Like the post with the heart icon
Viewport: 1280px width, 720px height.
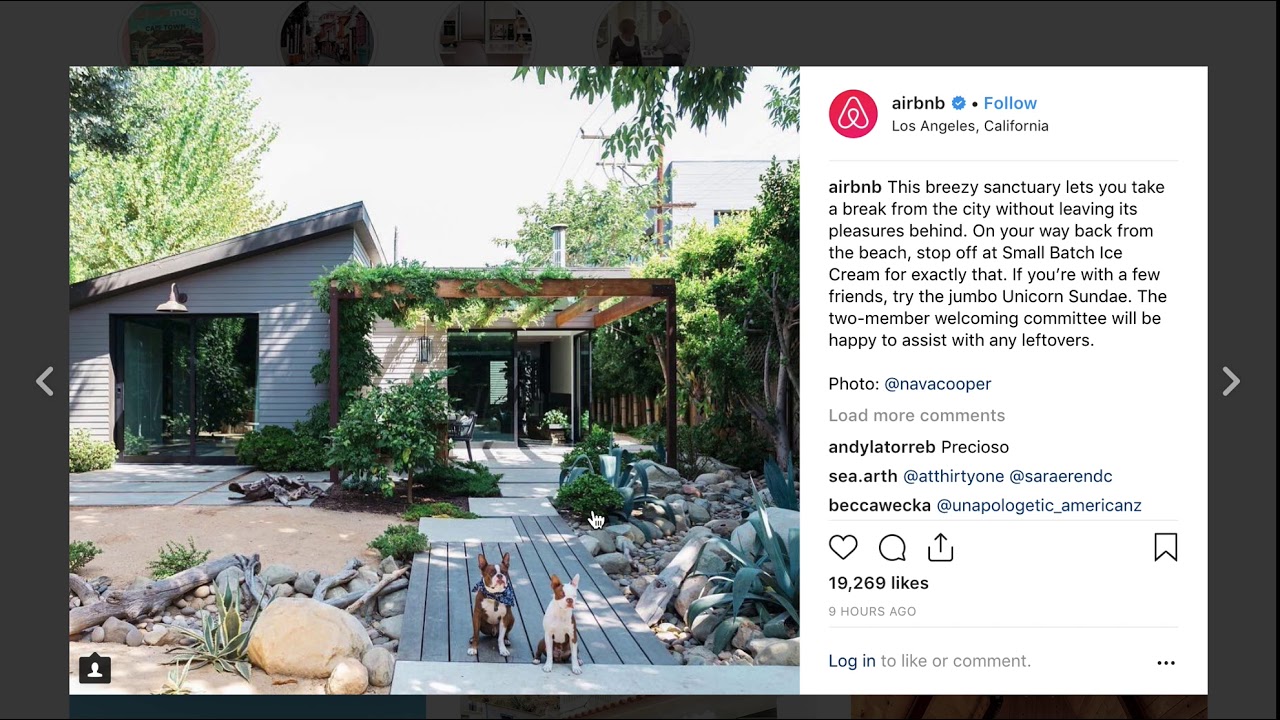click(843, 547)
